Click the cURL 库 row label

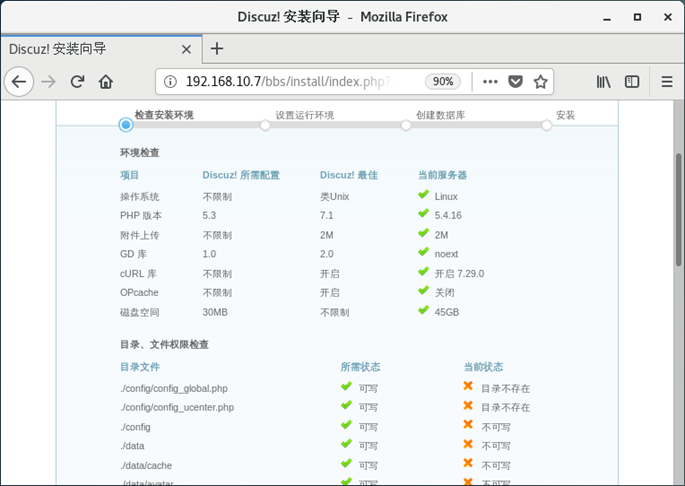click(138, 274)
